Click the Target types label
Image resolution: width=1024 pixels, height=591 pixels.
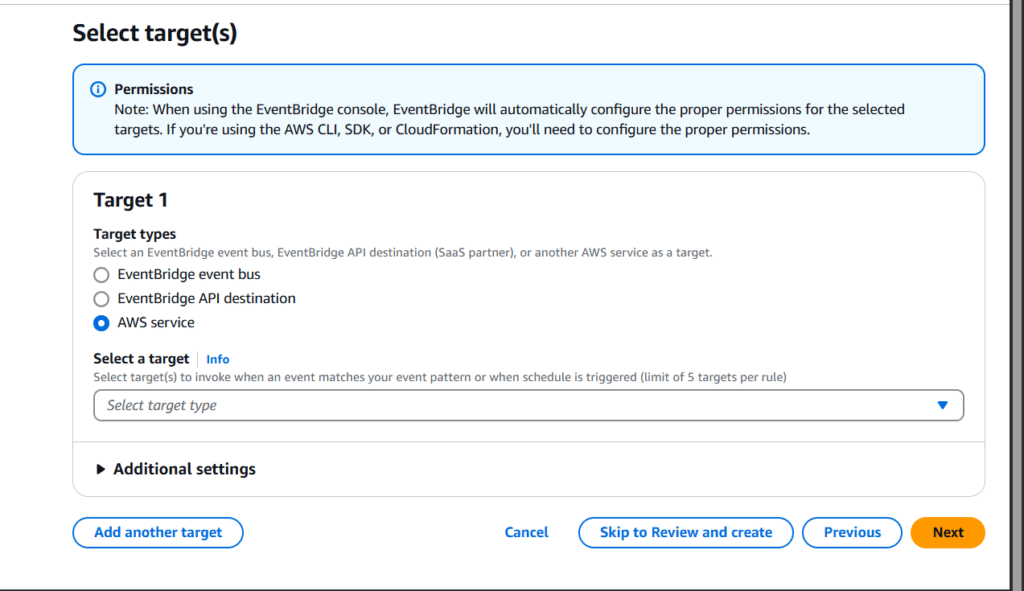(132, 234)
